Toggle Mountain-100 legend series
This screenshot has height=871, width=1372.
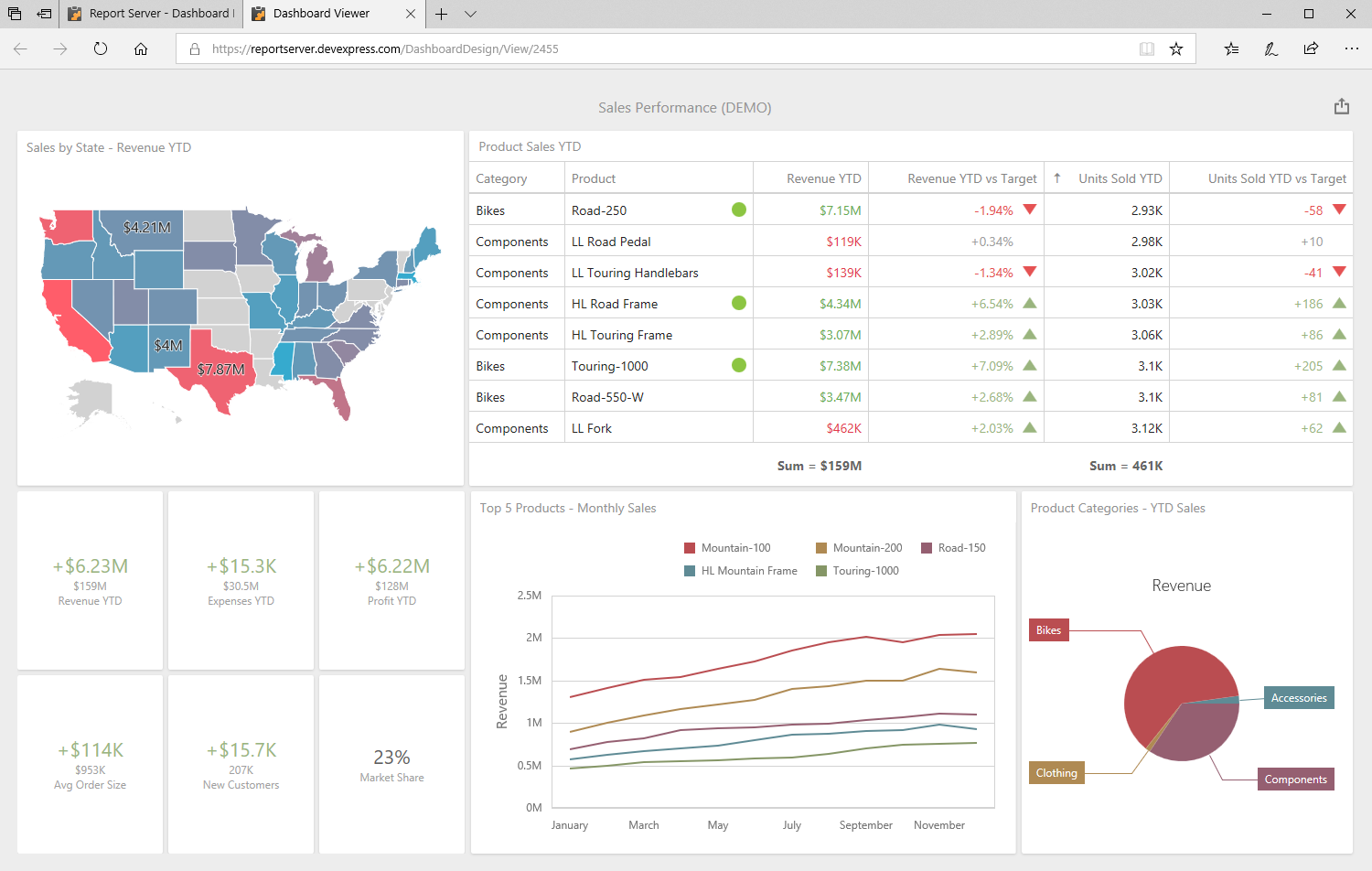point(727,548)
